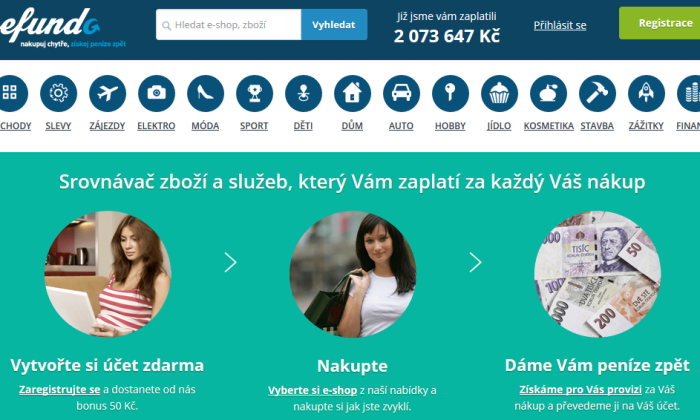The image size is (700, 420).
Task: Select the Kosmetika perfume bottle icon
Action: tap(548, 93)
